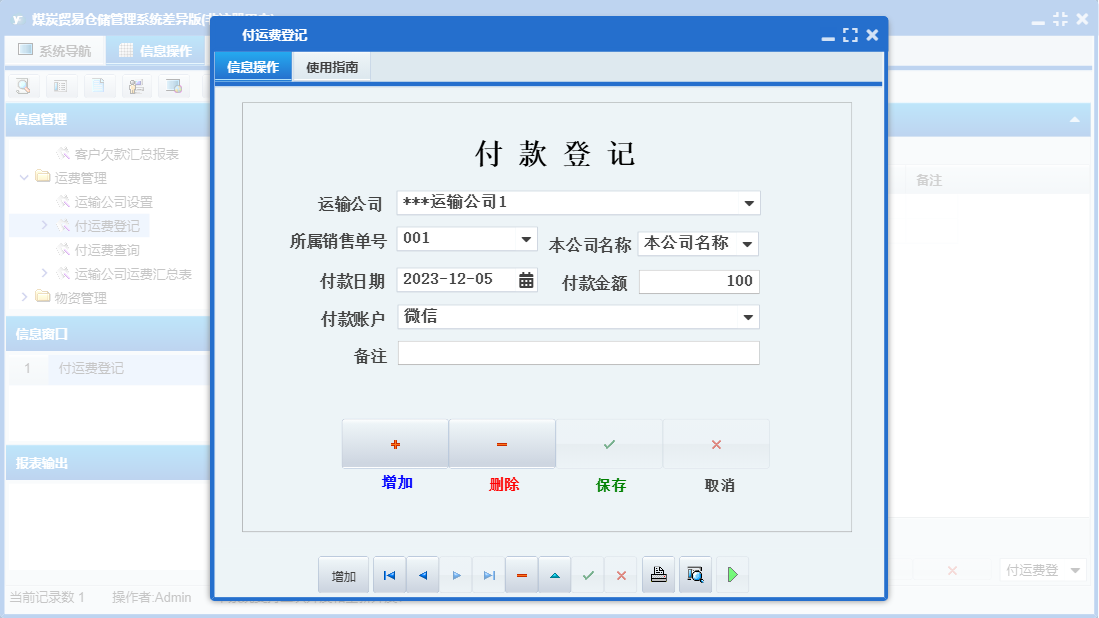Click the first record navigation icon
The image size is (1099, 618).
[389, 574]
